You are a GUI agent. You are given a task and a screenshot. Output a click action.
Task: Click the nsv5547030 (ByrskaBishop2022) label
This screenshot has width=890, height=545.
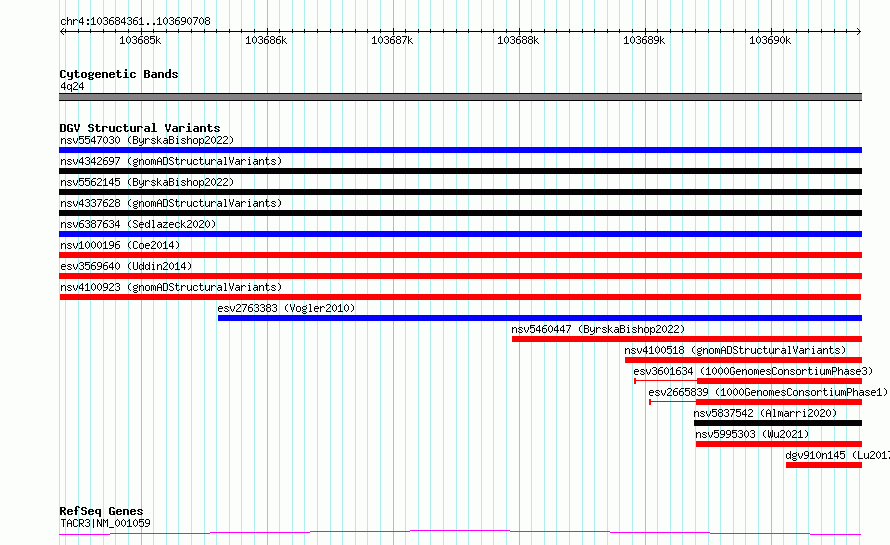point(147,140)
